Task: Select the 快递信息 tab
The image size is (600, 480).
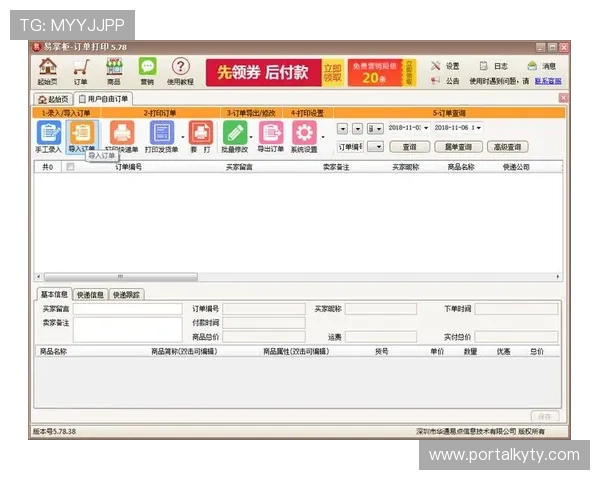Action: click(x=90, y=295)
